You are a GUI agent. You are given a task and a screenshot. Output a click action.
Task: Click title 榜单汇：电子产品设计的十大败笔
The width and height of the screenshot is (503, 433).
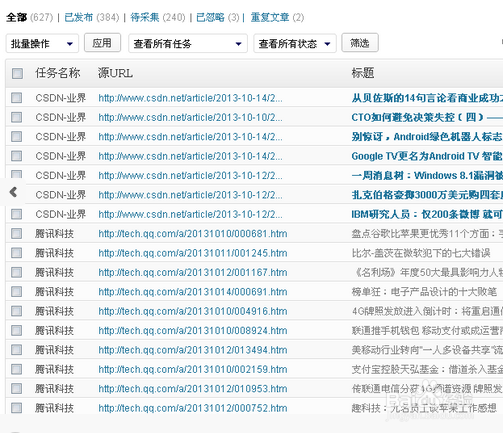click(x=424, y=292)
